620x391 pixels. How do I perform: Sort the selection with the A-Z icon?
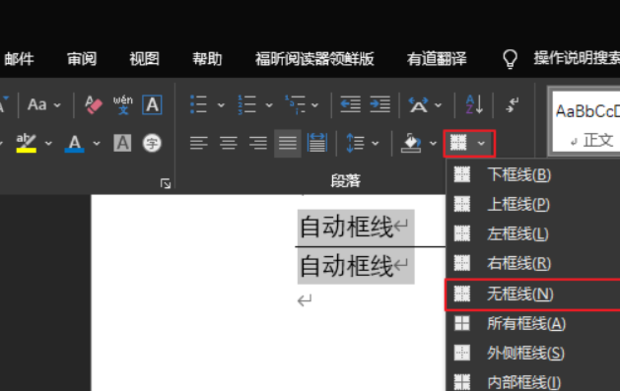click(x=474, y=105)
